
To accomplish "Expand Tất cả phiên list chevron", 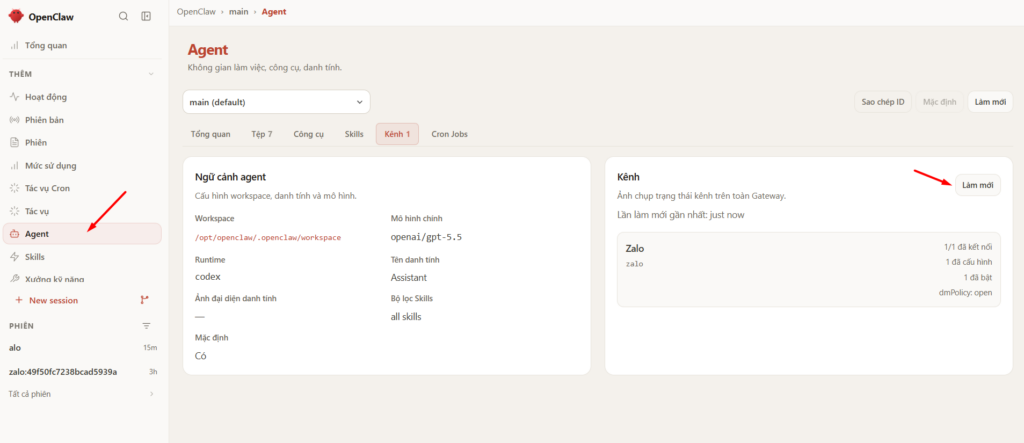I will coord(152,394).
